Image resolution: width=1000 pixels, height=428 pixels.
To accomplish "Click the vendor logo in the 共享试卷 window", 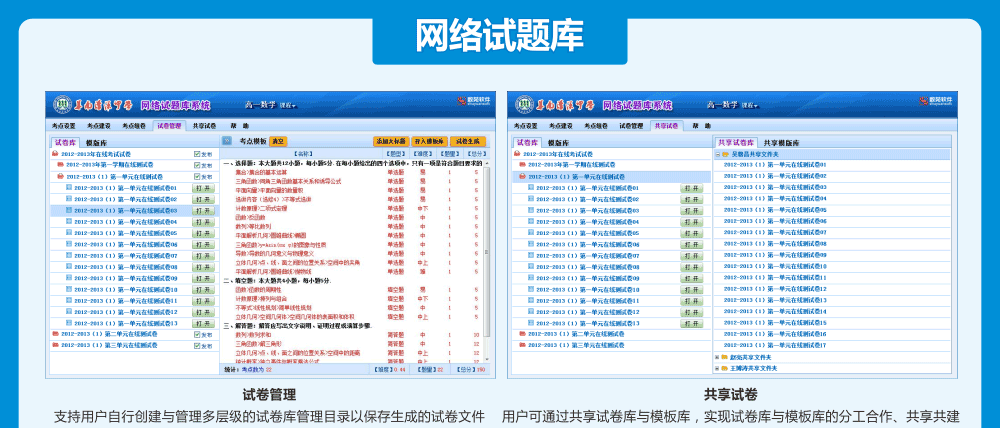I will 927,100.
